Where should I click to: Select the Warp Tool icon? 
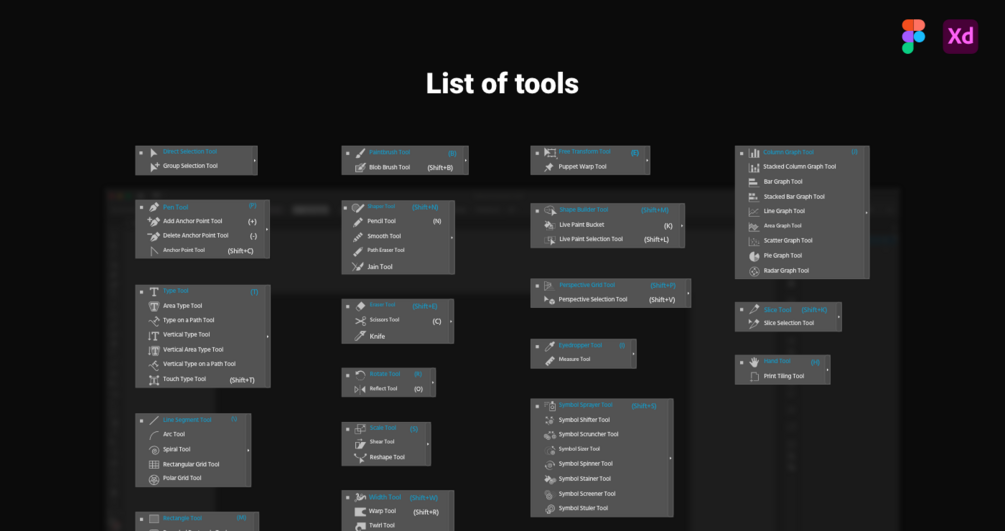[360, 512]
